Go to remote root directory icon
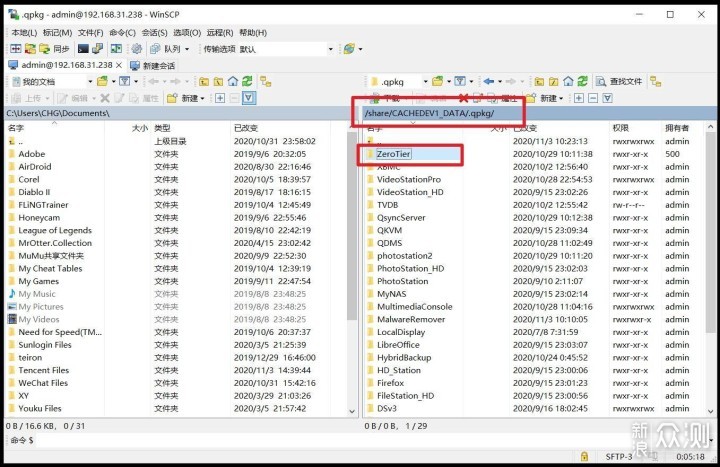 tap(554, 82)
